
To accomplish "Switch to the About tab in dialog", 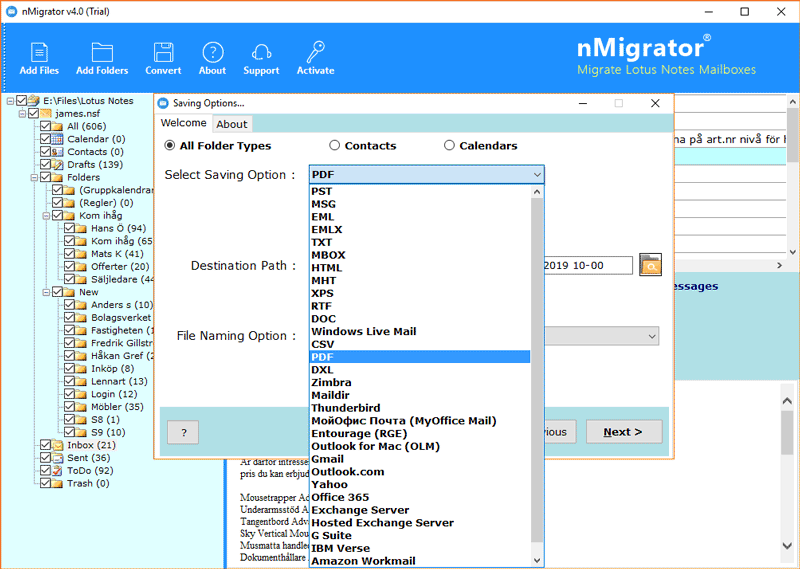I will (231, 124).
